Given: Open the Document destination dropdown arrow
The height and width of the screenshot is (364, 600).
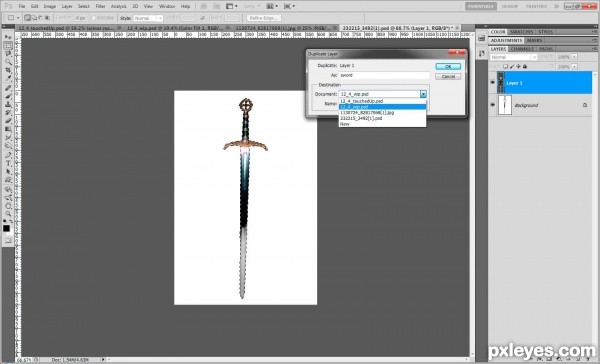Looking at the screenshot, I should (423, 94).
